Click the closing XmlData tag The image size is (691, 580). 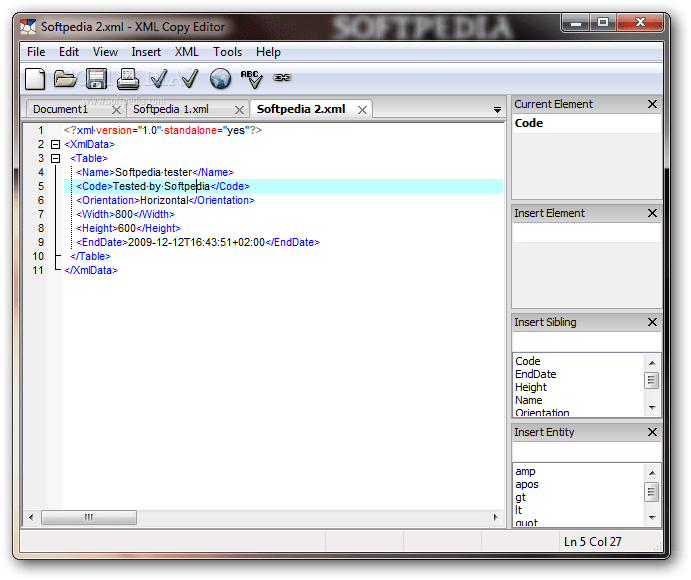pos(91,271)
